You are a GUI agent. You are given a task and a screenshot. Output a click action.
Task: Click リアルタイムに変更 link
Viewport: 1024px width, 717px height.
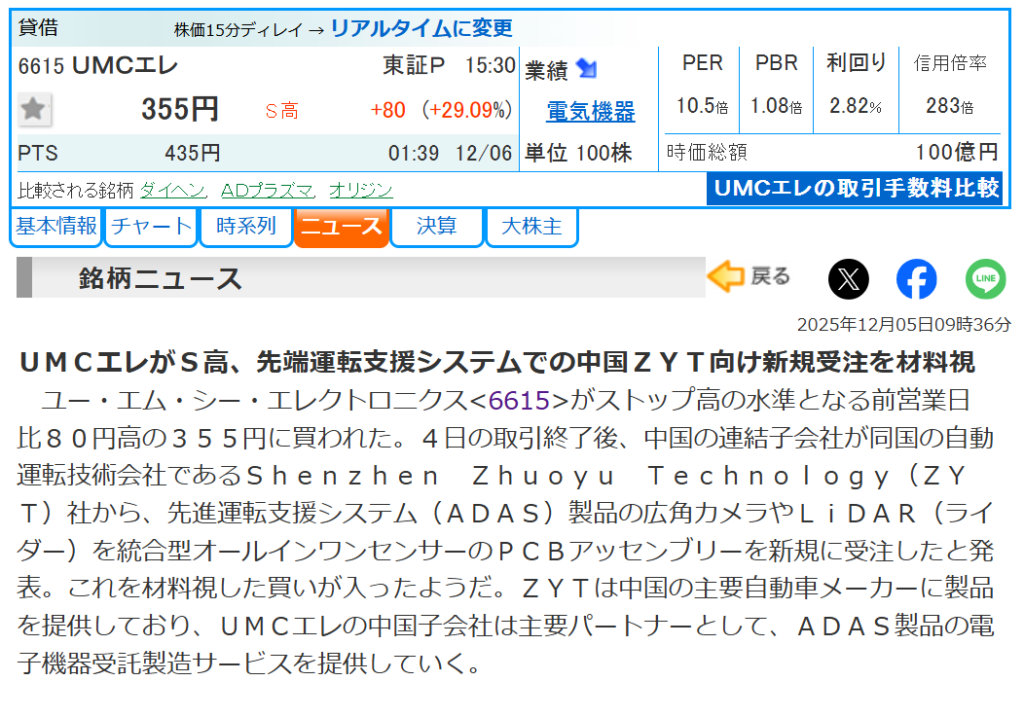click(421, 28)
